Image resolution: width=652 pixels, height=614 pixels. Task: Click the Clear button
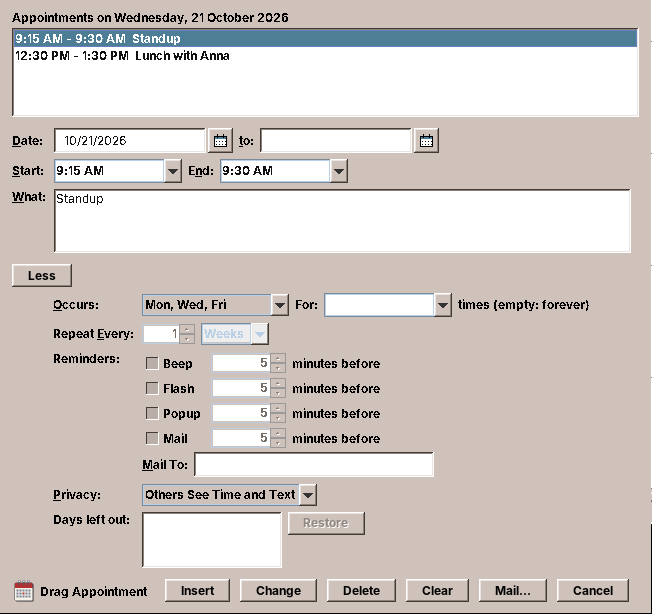[437, 590]
